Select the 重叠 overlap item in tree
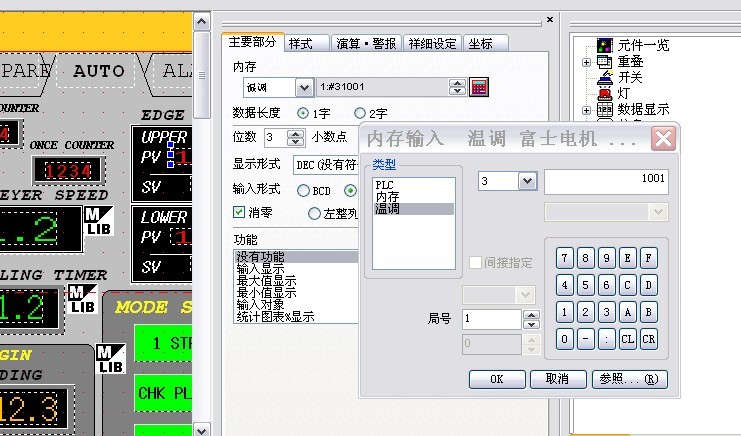The image size is (741, 436). point(630,61)
